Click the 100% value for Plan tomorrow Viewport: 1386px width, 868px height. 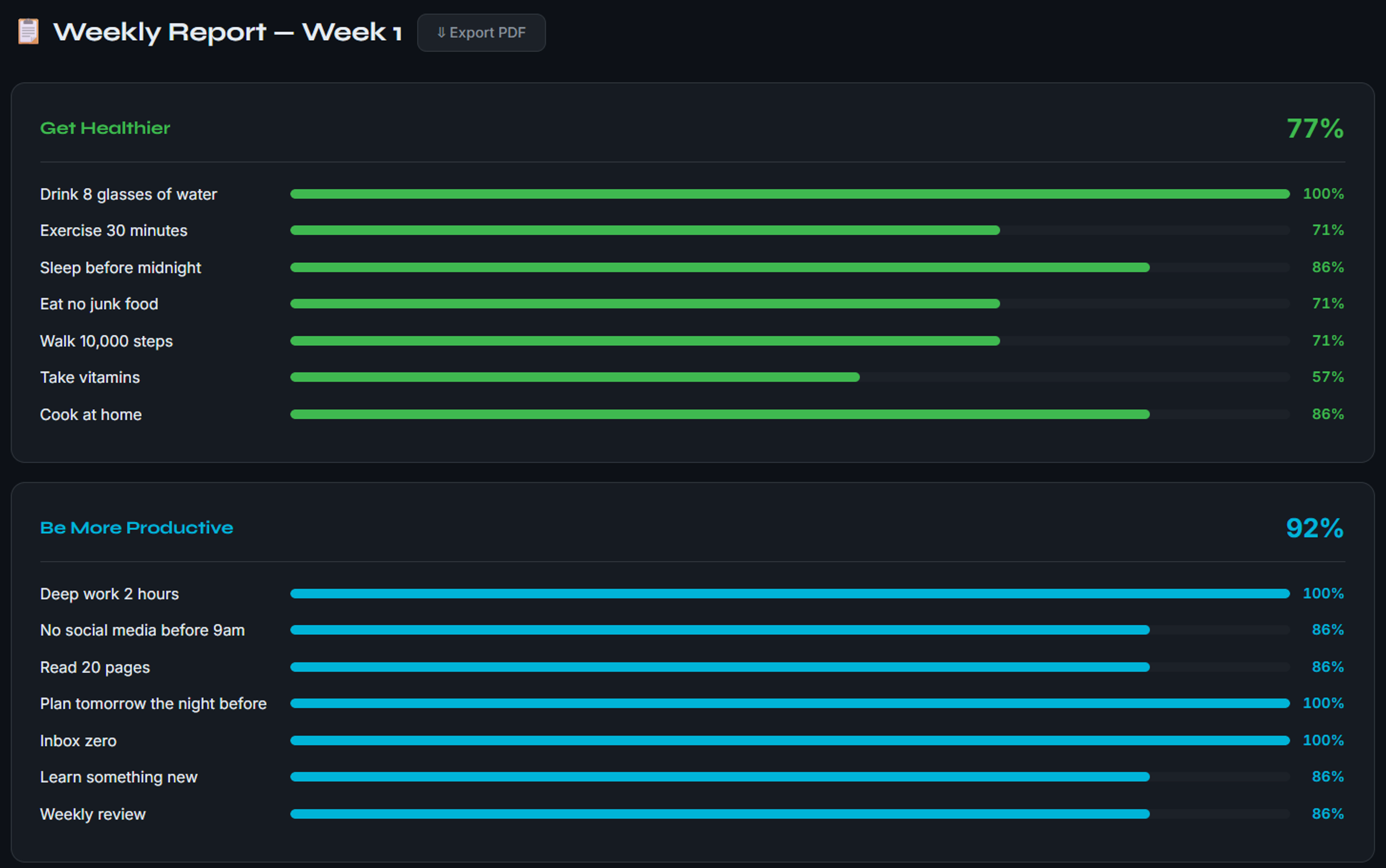pos(1323,703)
